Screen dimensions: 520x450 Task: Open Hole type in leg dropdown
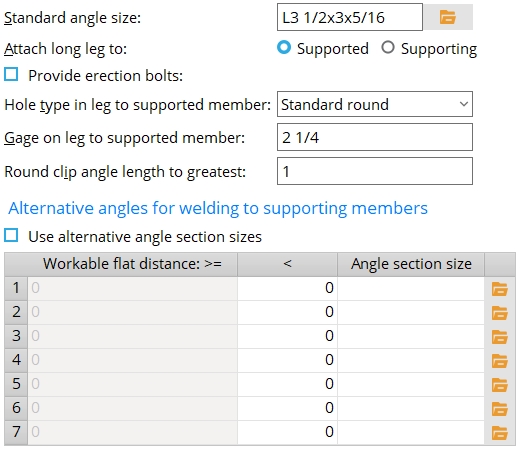click(375, 104)
